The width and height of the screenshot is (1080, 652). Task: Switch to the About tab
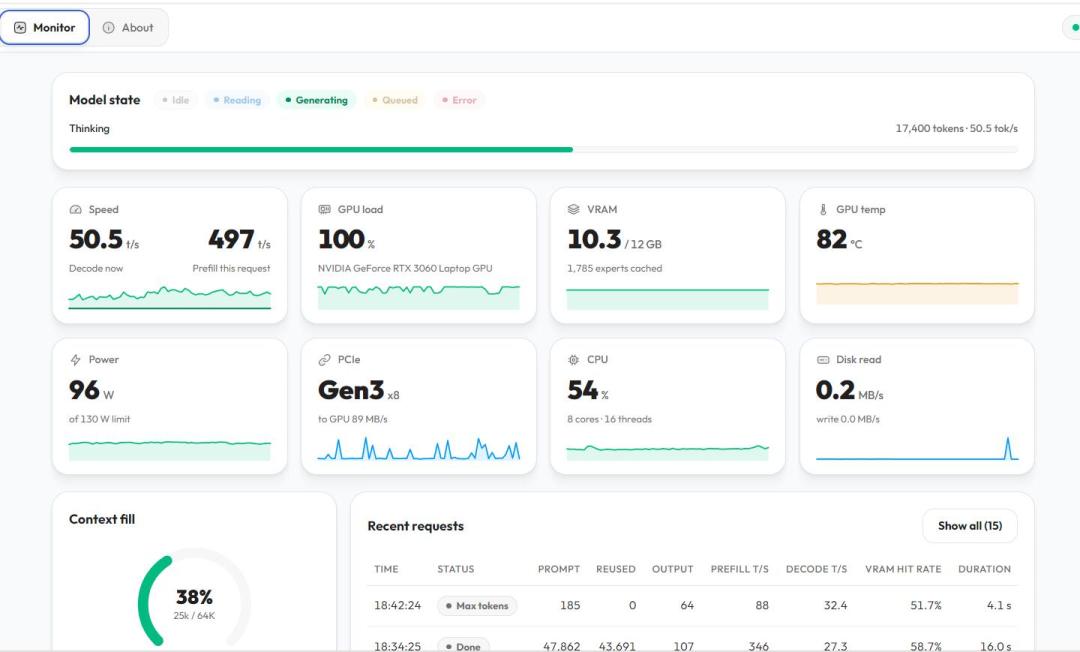(128, 28)
